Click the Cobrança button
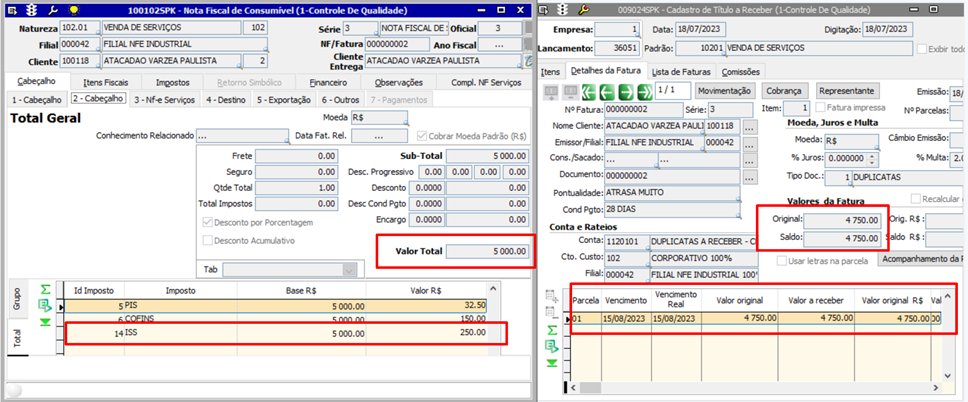The height and width of the screenshot is (402, 968). [783, 91]
